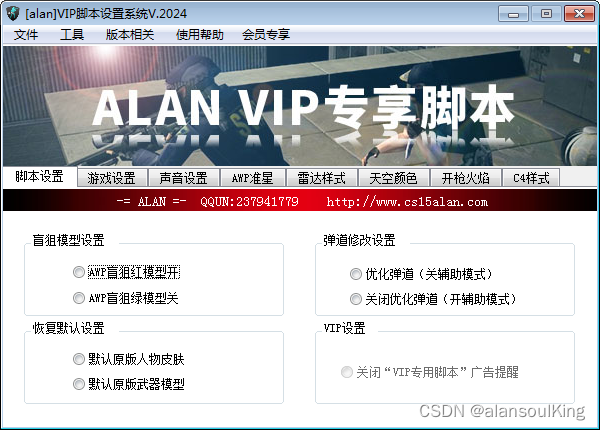Open the 版本相关 menu

(130, 35)
